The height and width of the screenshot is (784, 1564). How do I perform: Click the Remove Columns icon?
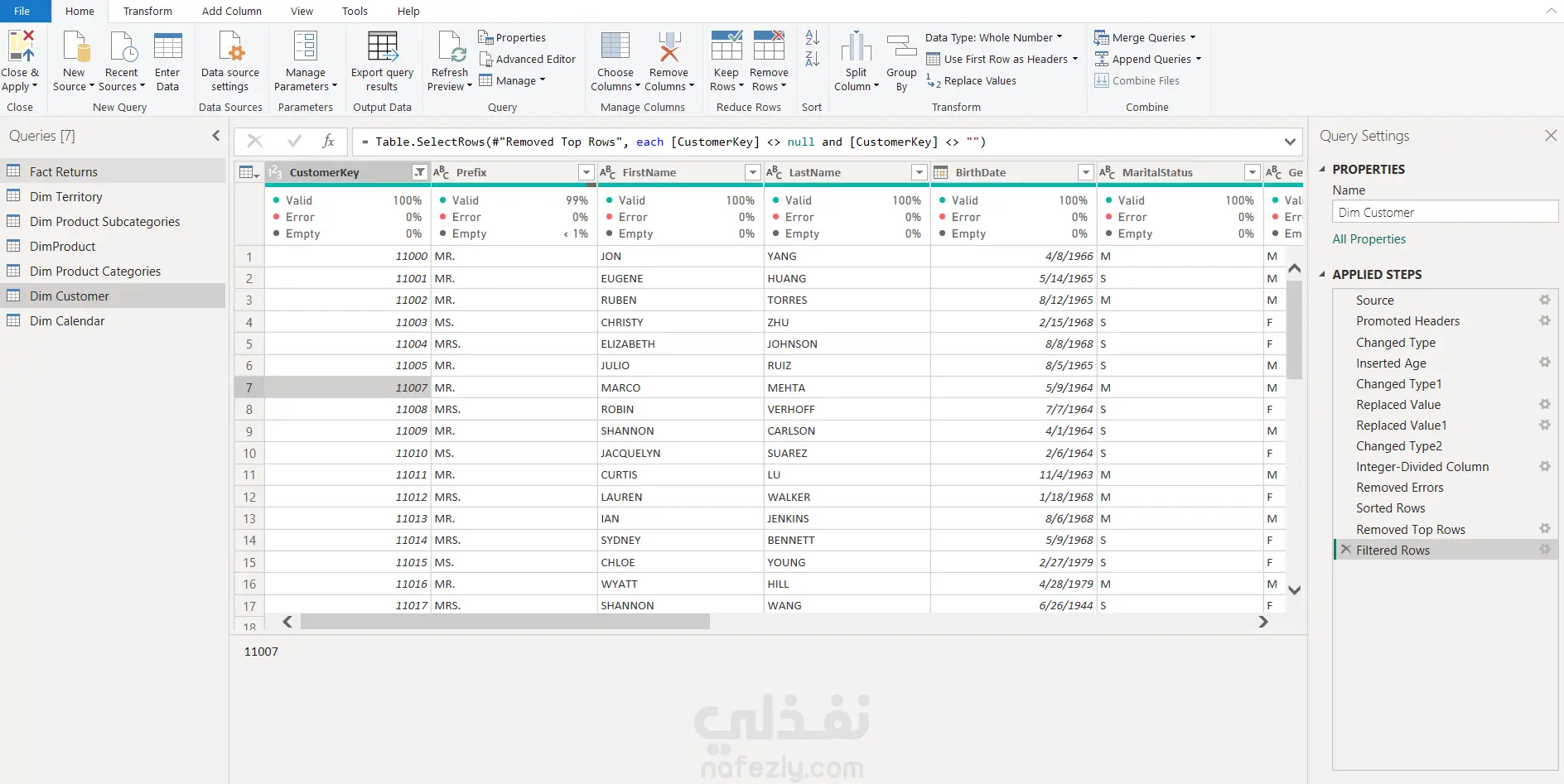tap(669, 46)
